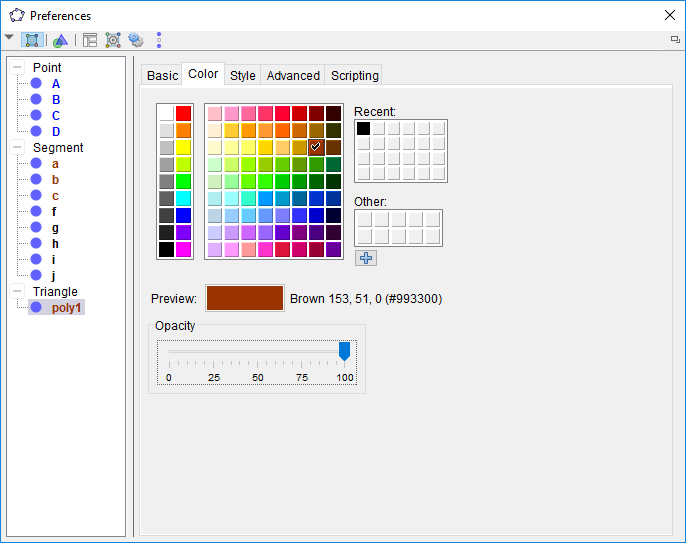
Task: Open the Defaults preferences icon
Action: pyautogui.click(x=113, y=40)
